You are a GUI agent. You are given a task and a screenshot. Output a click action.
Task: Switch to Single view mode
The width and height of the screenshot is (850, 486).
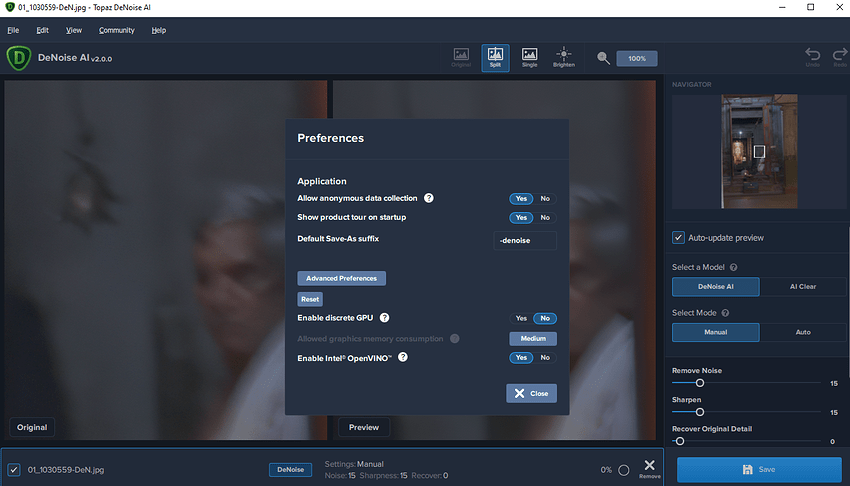coord(529,57)
